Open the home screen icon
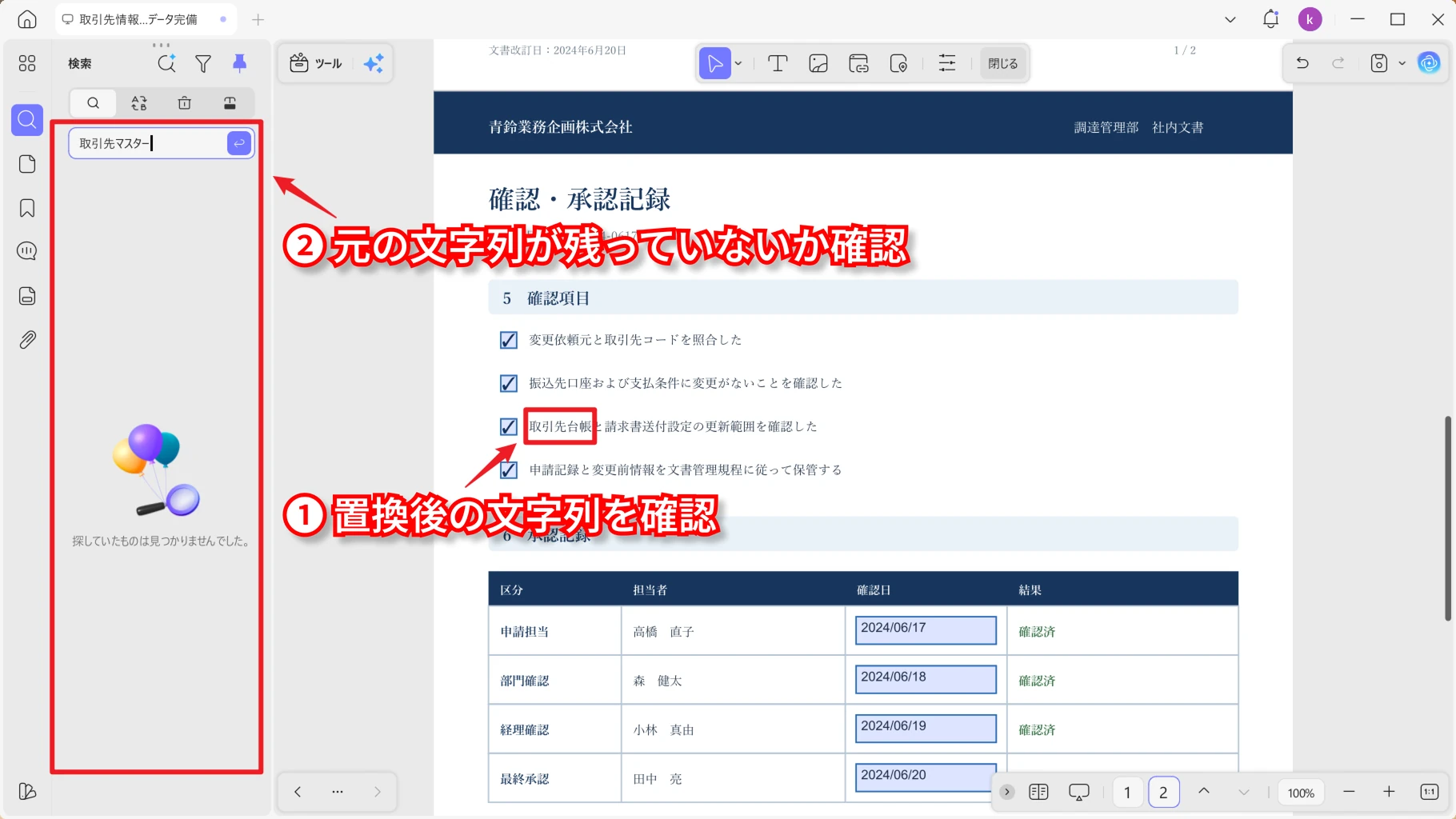1456x819 pixels. click(x=27, y=19)
